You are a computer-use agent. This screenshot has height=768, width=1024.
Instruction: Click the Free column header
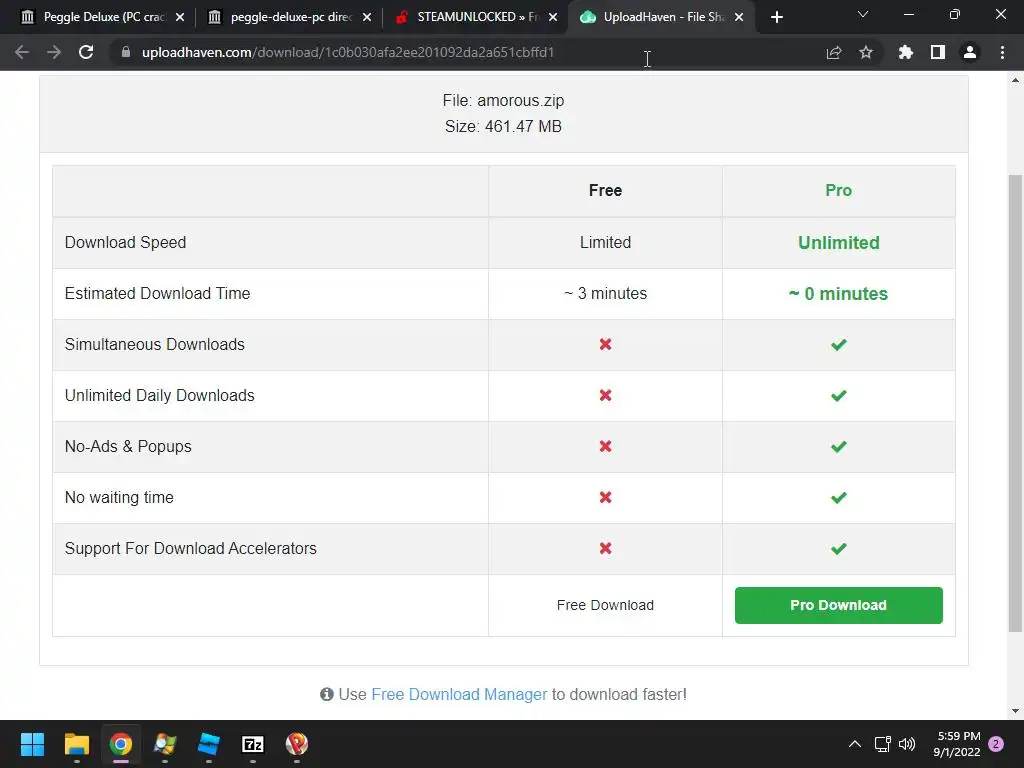coord(605,191)
